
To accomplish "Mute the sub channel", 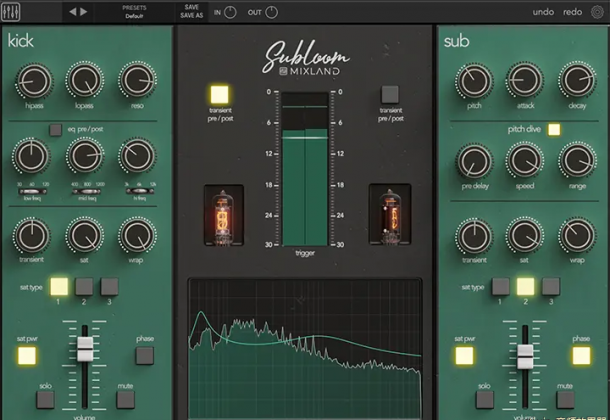I will 565,399.
